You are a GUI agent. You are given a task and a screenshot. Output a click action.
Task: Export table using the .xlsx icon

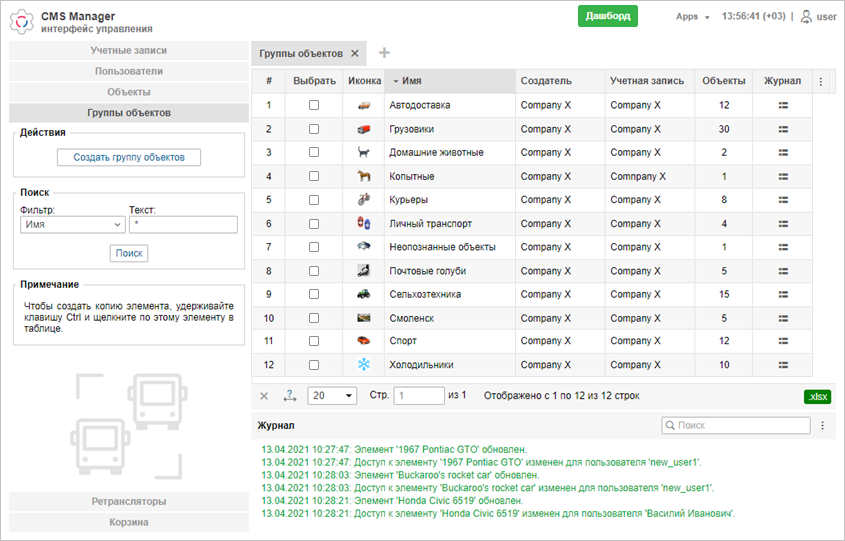point(818,397)
